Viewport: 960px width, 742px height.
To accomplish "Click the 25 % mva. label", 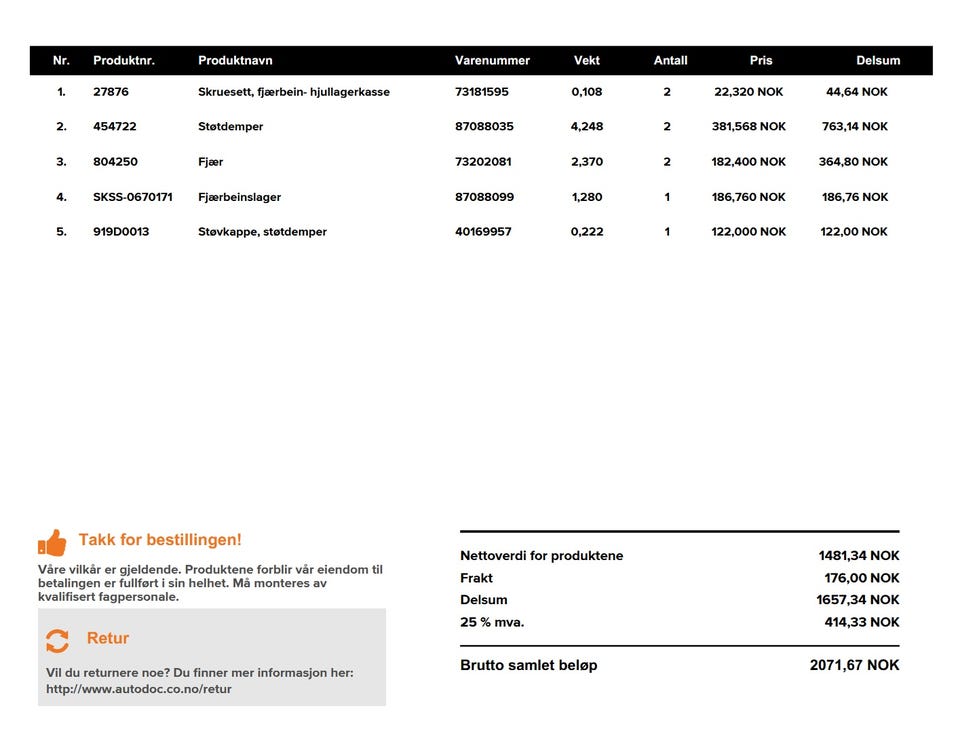I will coord(492,623).
